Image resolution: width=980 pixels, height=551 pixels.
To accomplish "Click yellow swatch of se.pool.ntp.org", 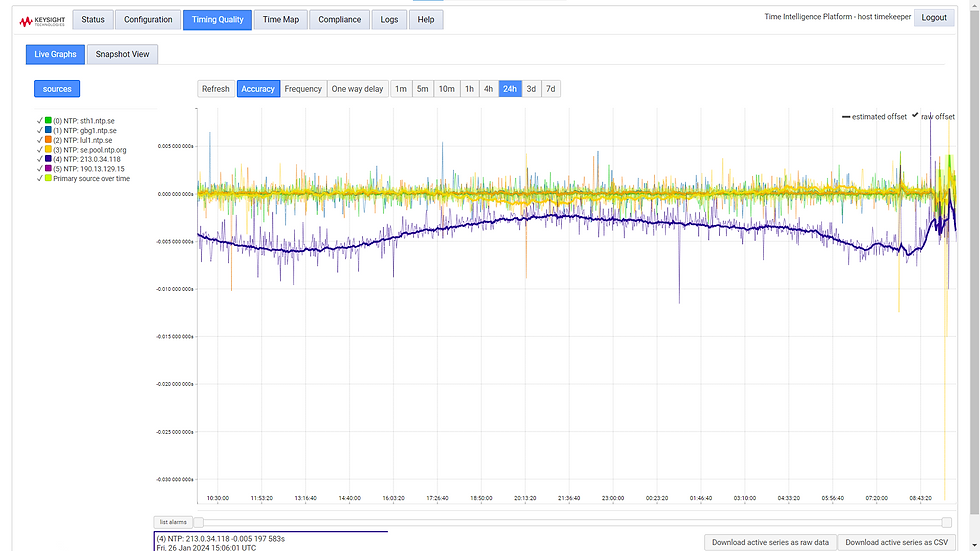I will pos(48,149).
